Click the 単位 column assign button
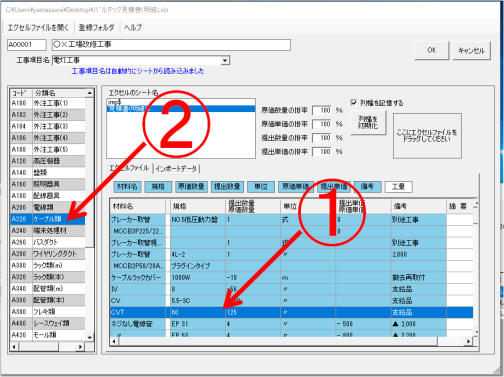 261,187
